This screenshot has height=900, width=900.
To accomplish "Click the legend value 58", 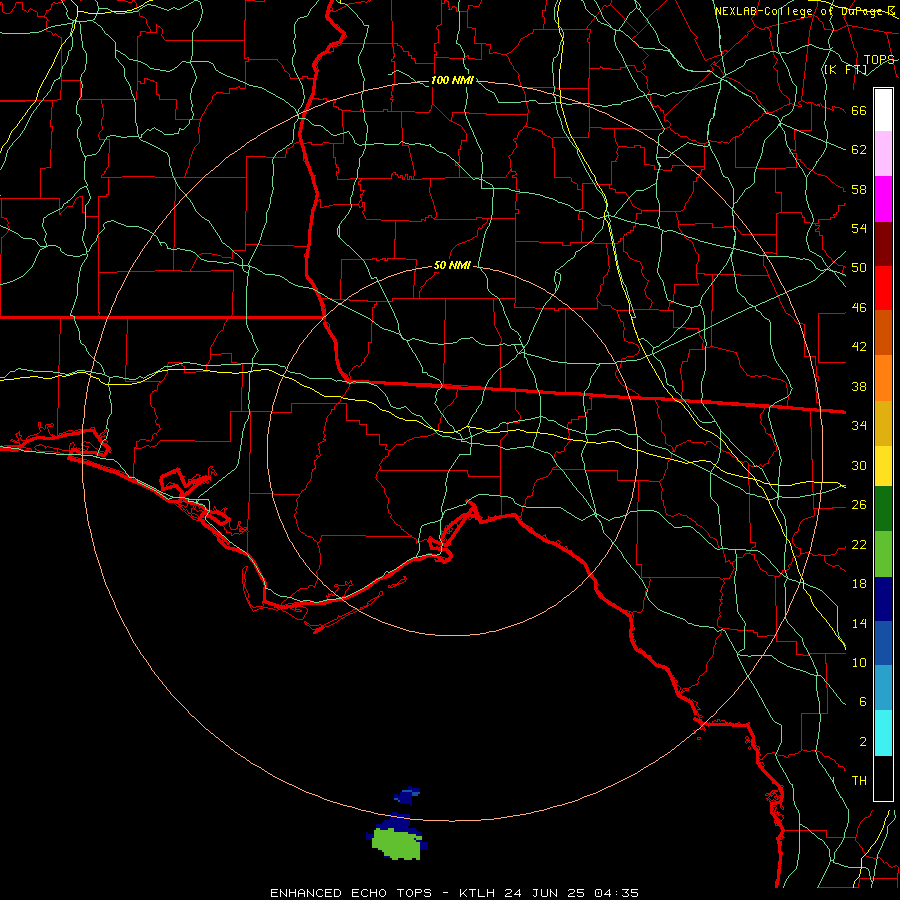I will pos(859,189).
